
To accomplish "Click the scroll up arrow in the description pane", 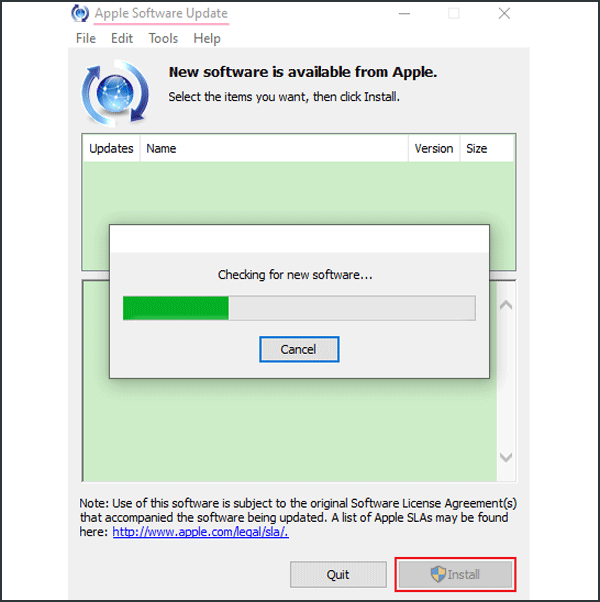I will point(506,305).
